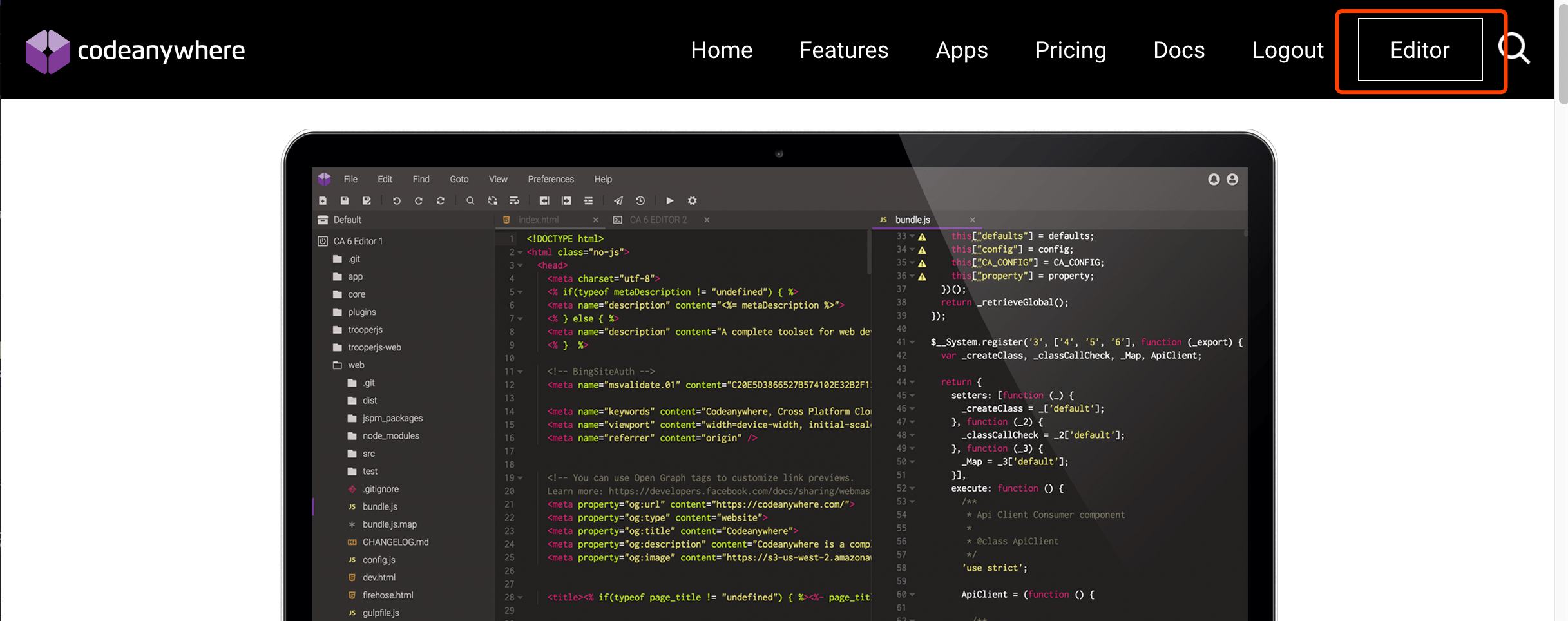
Task: Click the Editor button in the header
Action: coord(1420,50)
